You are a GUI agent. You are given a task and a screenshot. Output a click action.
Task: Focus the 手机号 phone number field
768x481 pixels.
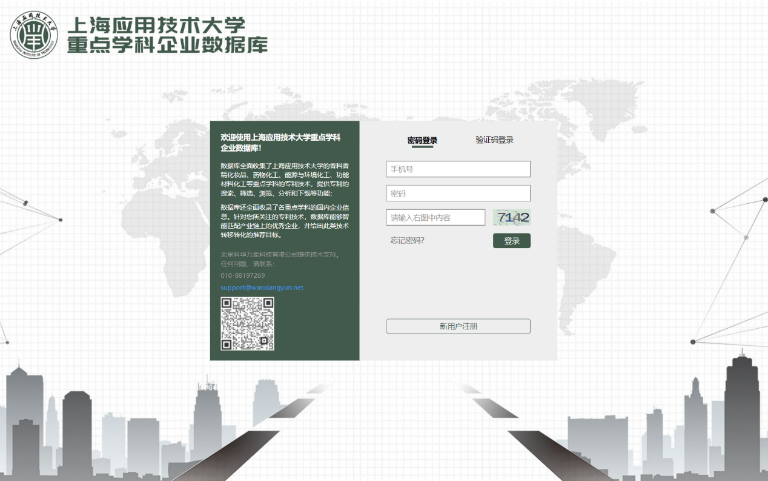pyautogui.click(x=458, y=169)
